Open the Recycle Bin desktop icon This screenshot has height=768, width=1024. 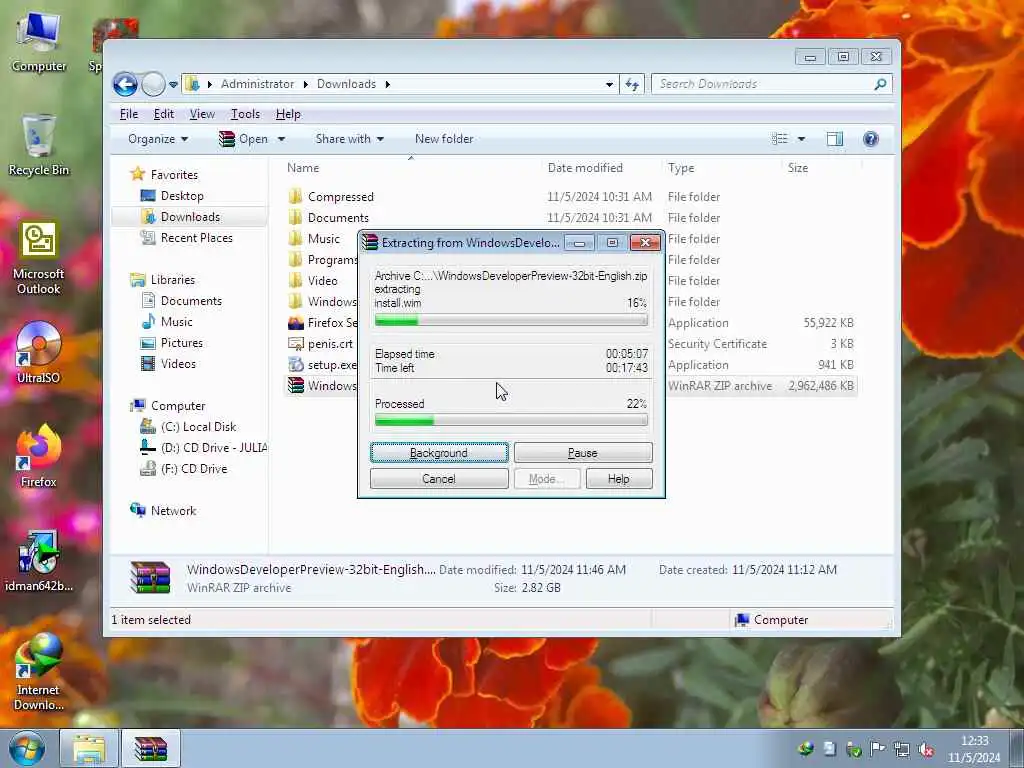[x=39, y=145]
